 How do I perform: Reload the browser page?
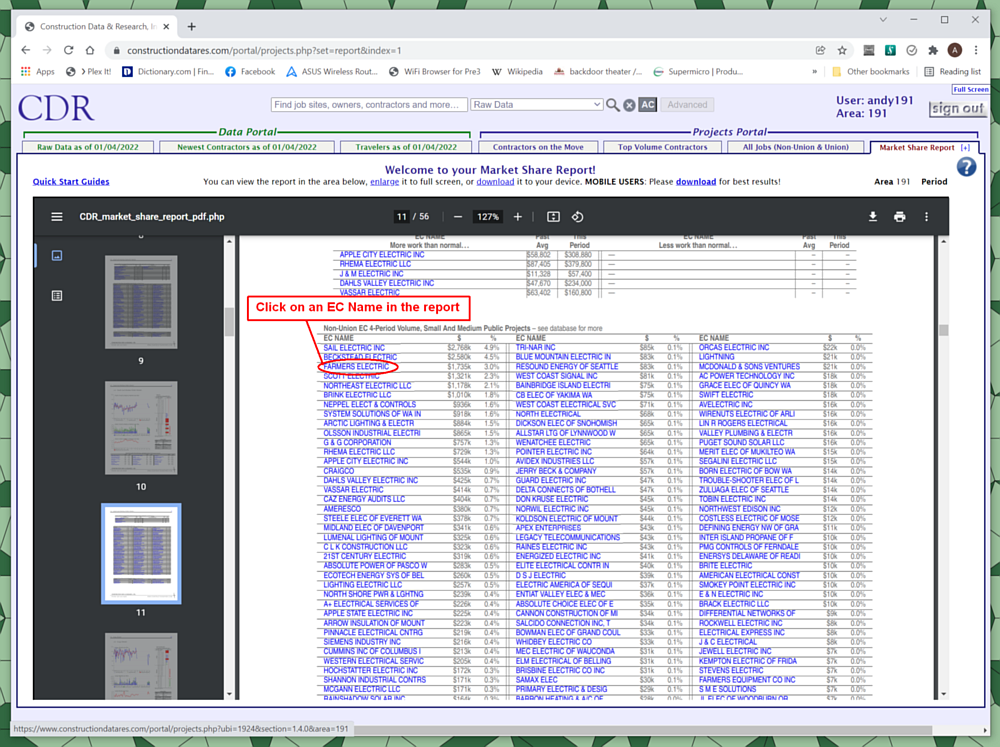[68, 50]
